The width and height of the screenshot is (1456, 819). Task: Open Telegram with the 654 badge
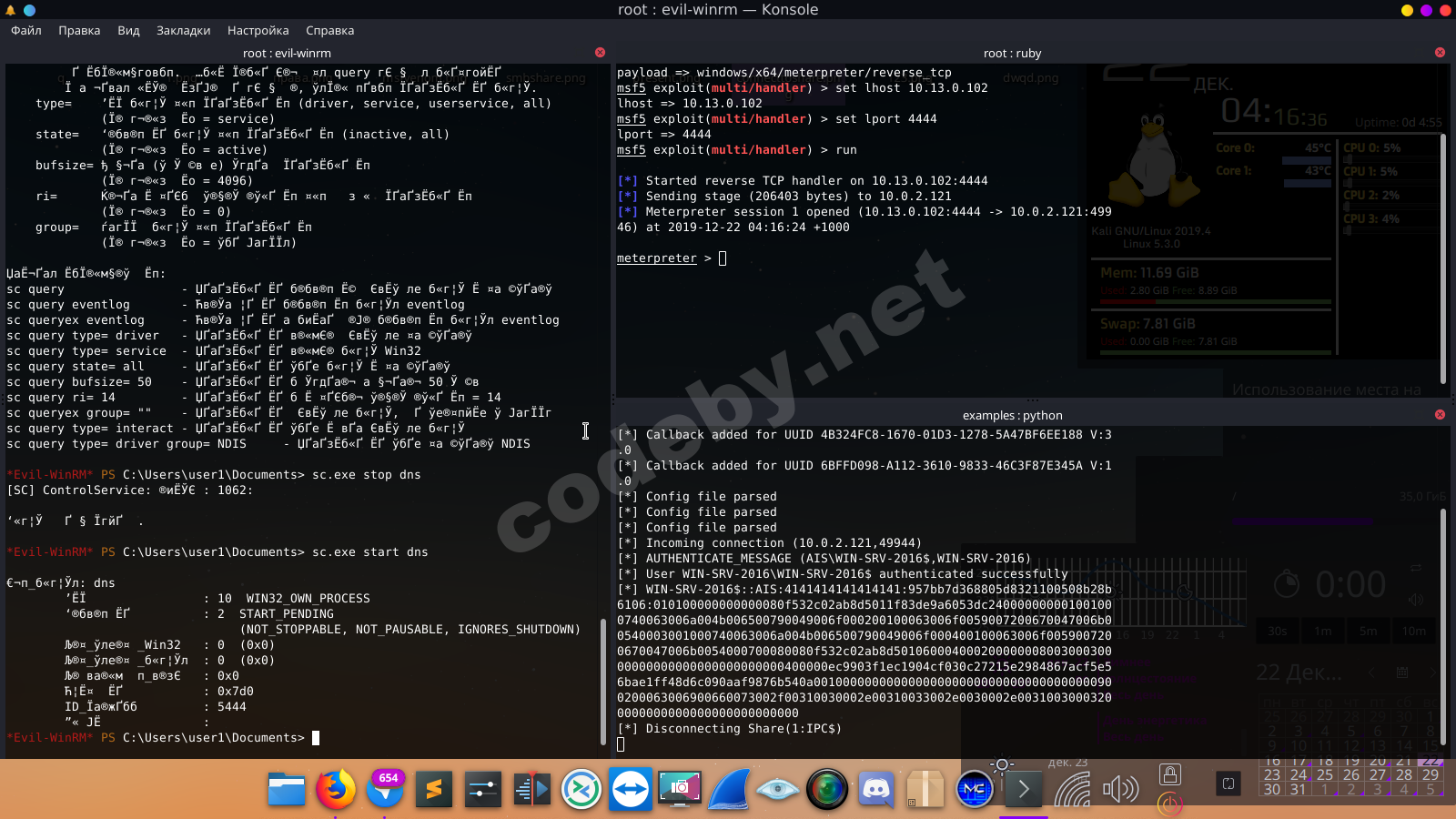coord(385,789)
